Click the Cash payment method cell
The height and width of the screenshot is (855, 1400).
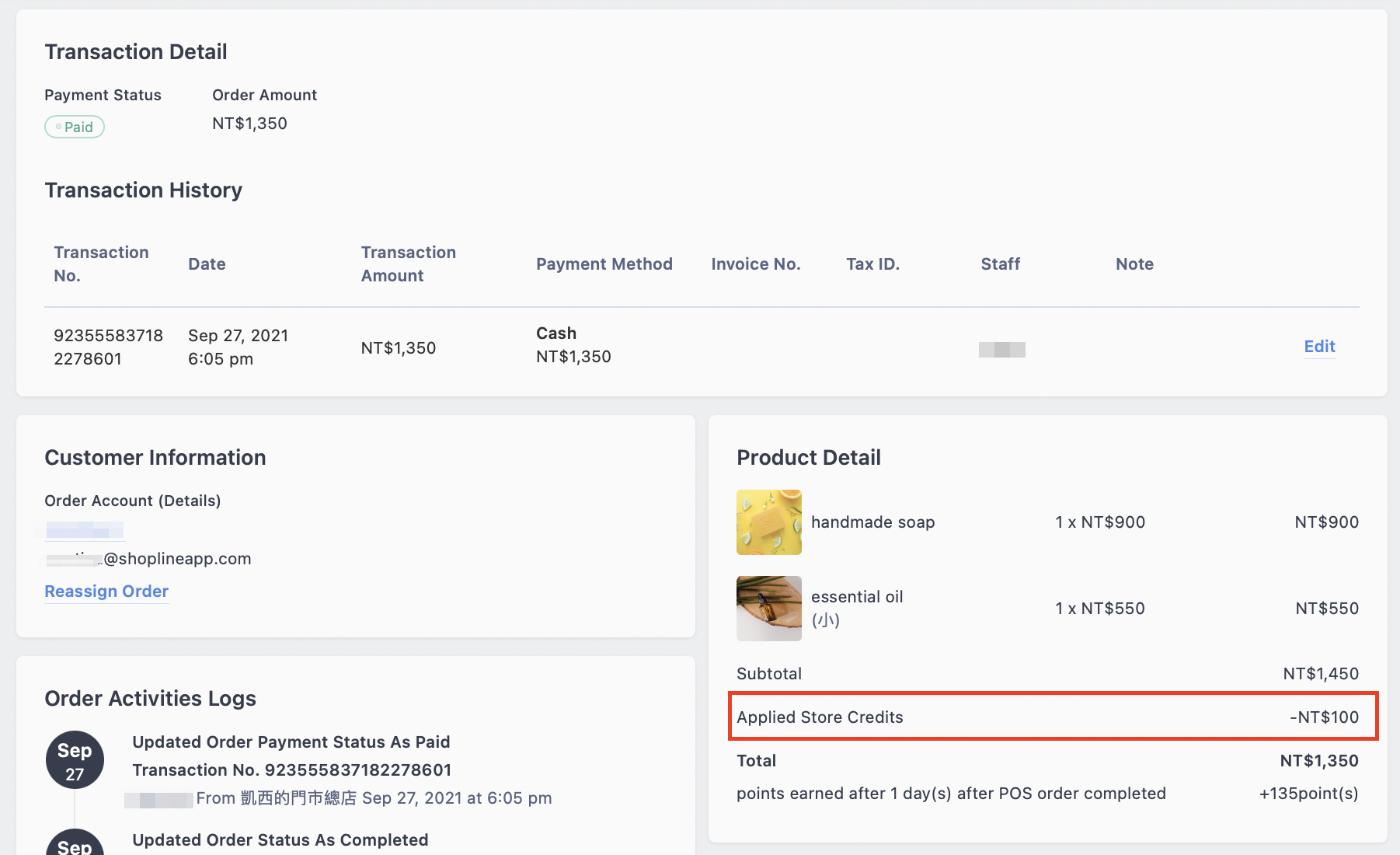click(x=573, y=345)
